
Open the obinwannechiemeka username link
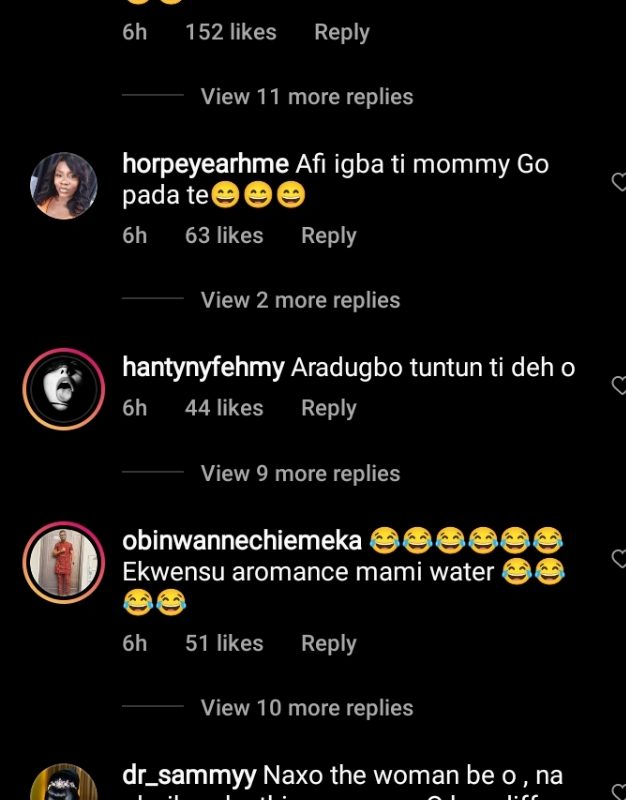(x=241, y=541)
